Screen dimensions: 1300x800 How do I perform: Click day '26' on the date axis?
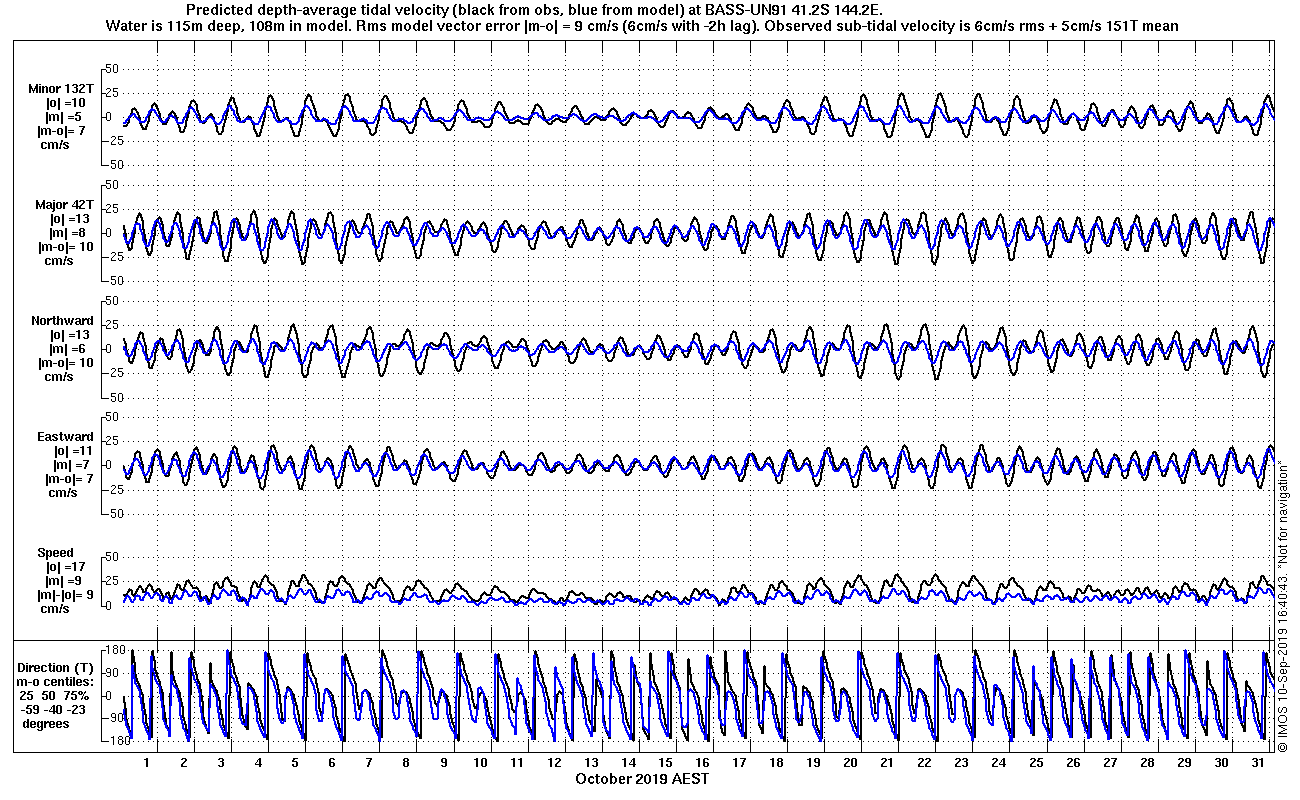[x=1072, y=763]
